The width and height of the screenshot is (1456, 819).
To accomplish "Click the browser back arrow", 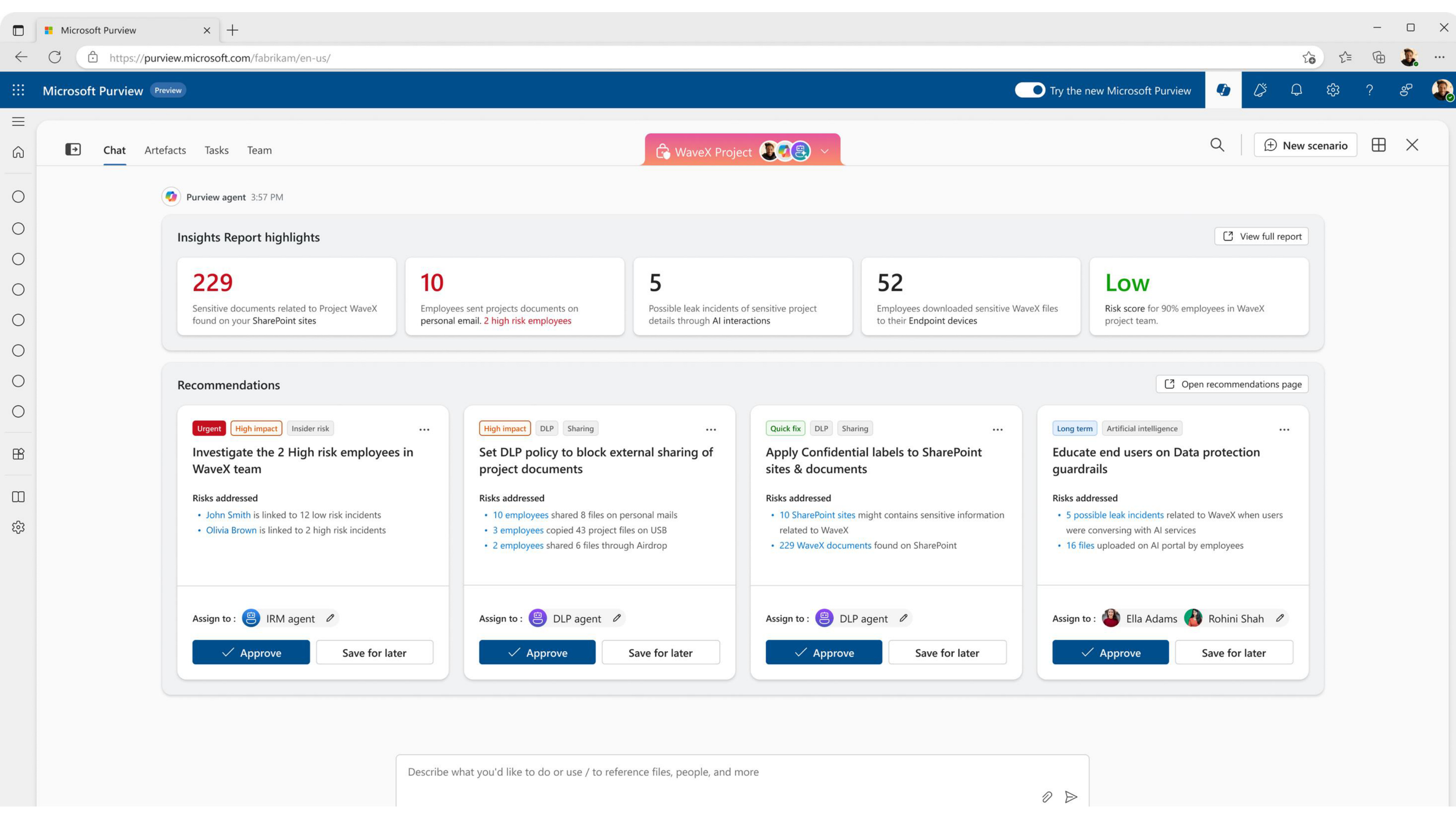I will (21, 57).
